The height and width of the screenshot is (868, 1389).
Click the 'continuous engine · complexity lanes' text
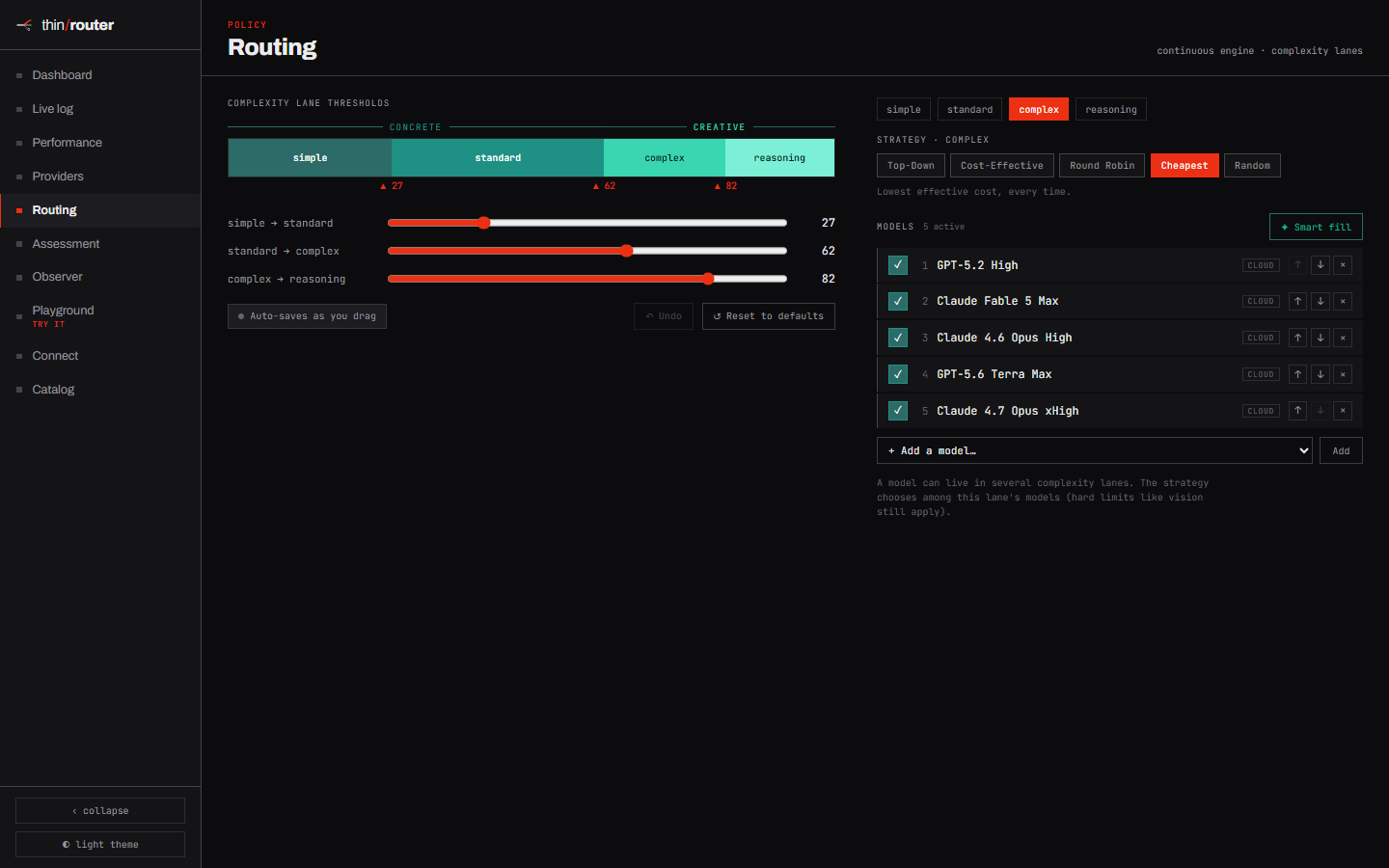click(x=1260, y=51)
